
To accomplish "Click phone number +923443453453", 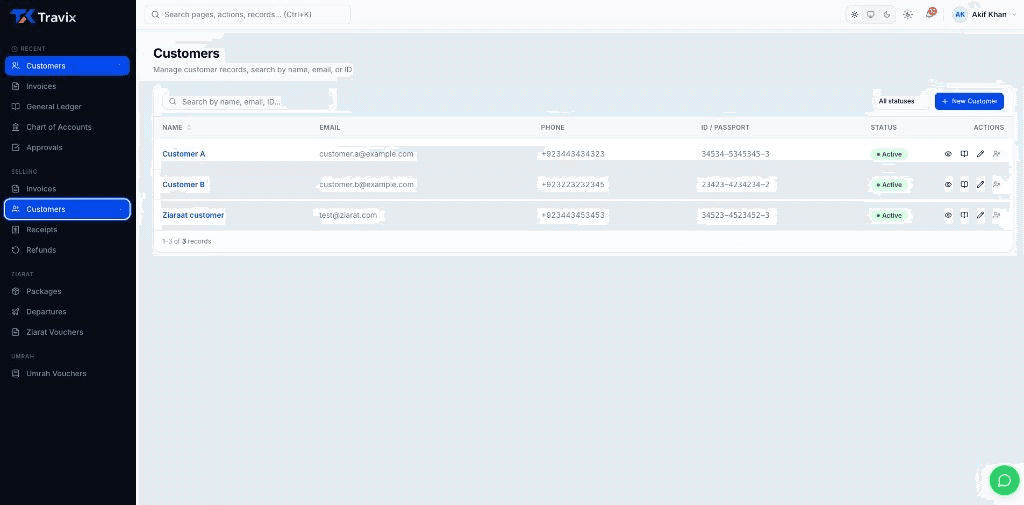I will tap(573, 215).
